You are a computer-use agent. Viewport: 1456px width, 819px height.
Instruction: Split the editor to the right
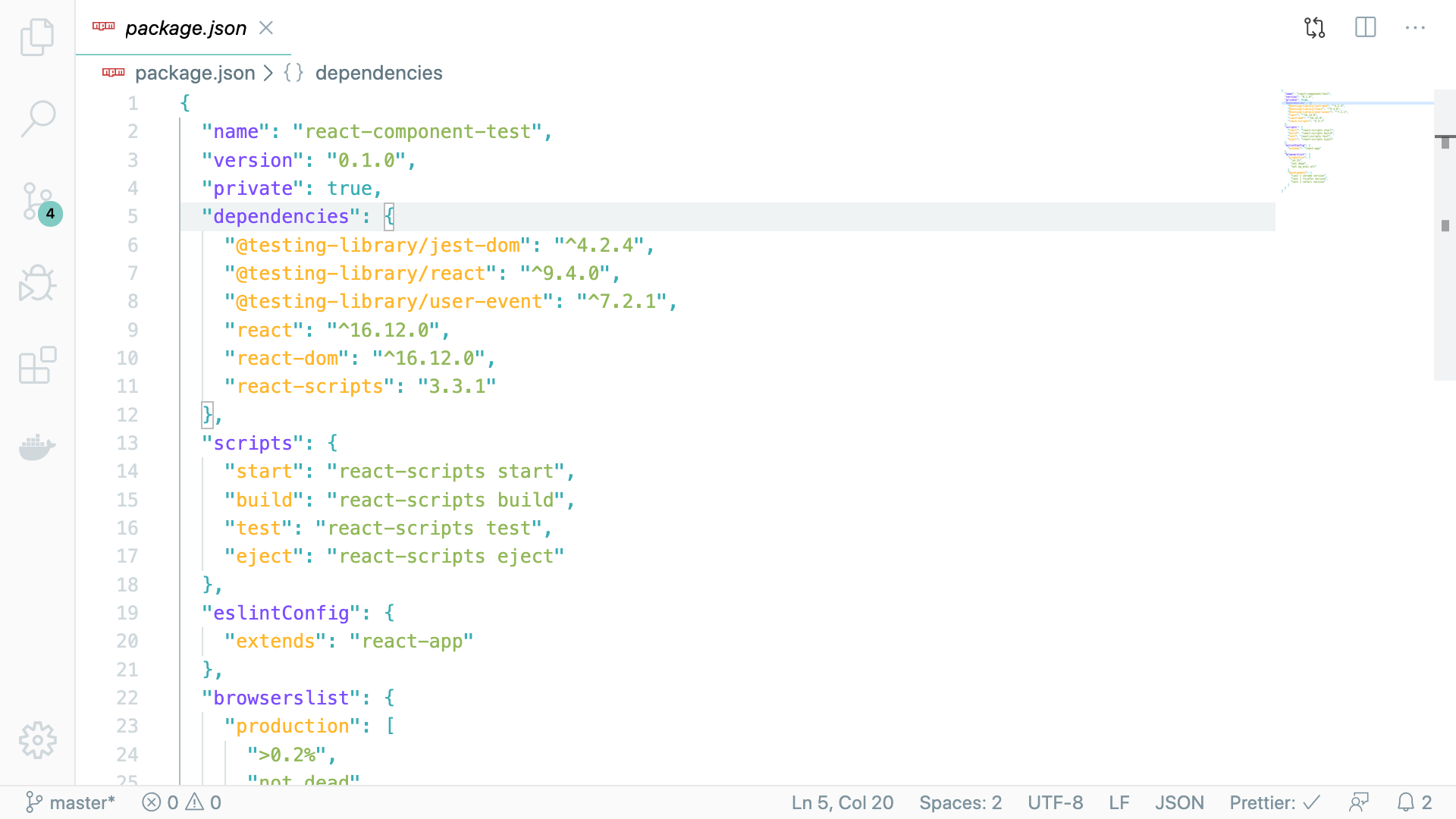pos(1365,28)
